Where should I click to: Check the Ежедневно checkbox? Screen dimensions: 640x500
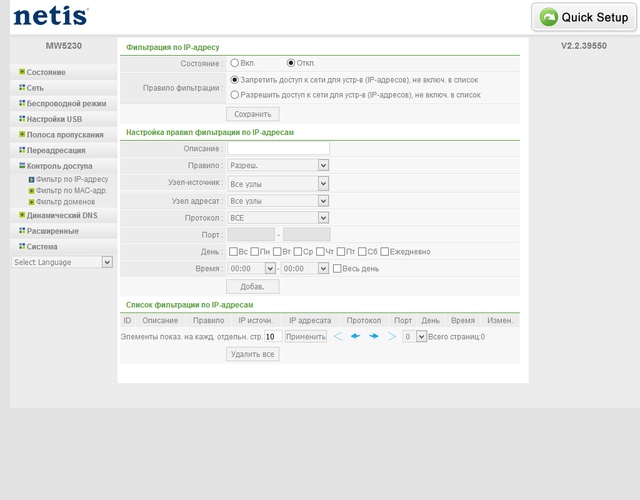(384, 251)
